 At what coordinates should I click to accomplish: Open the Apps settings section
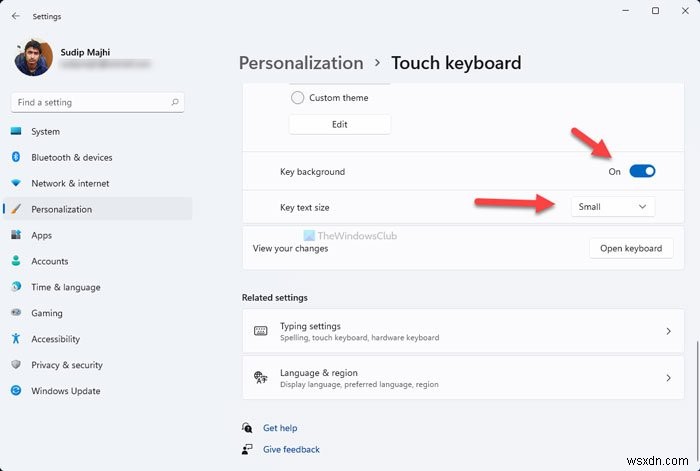(x=42, y=235)
